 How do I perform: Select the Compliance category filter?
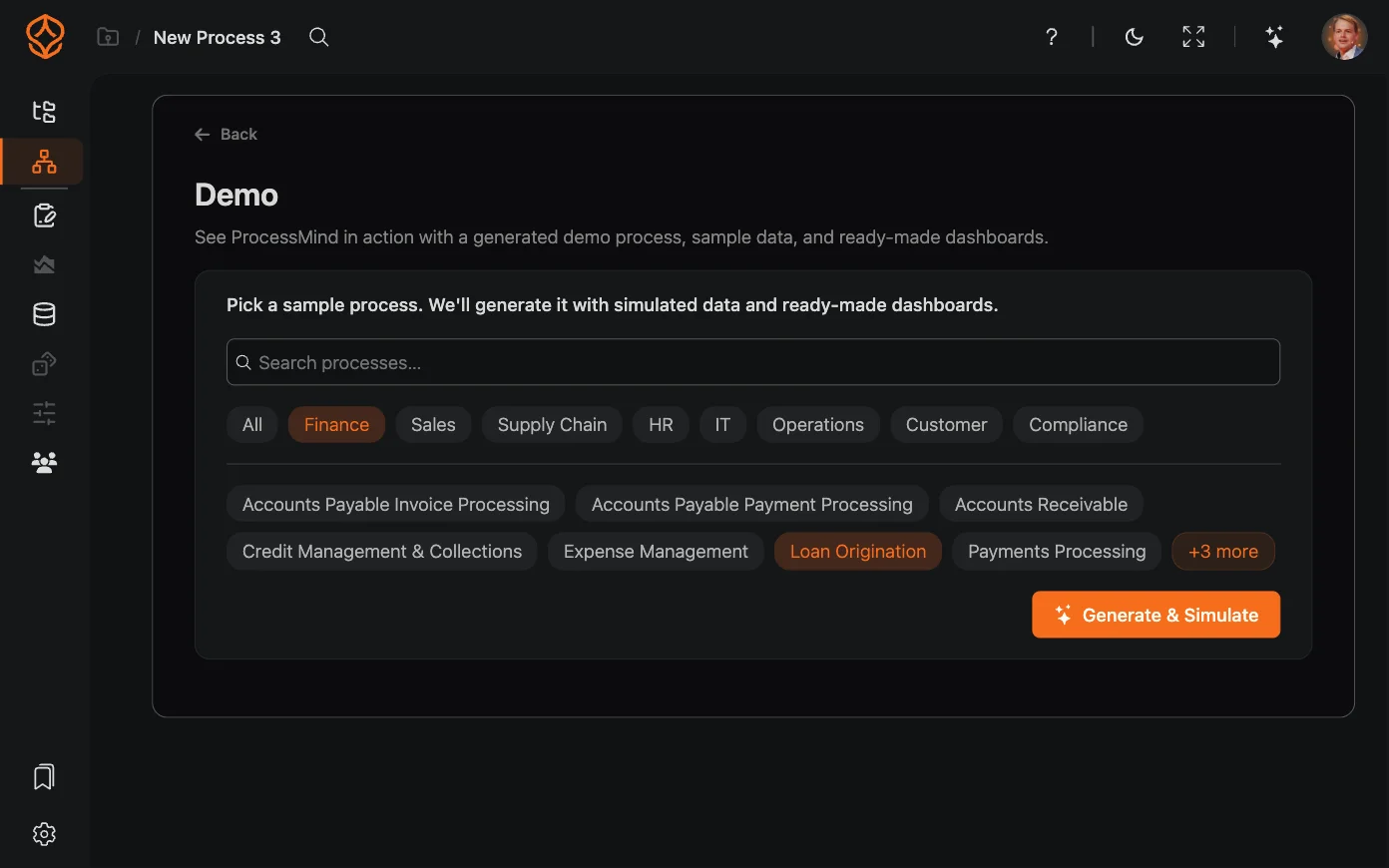(1078, 425)
